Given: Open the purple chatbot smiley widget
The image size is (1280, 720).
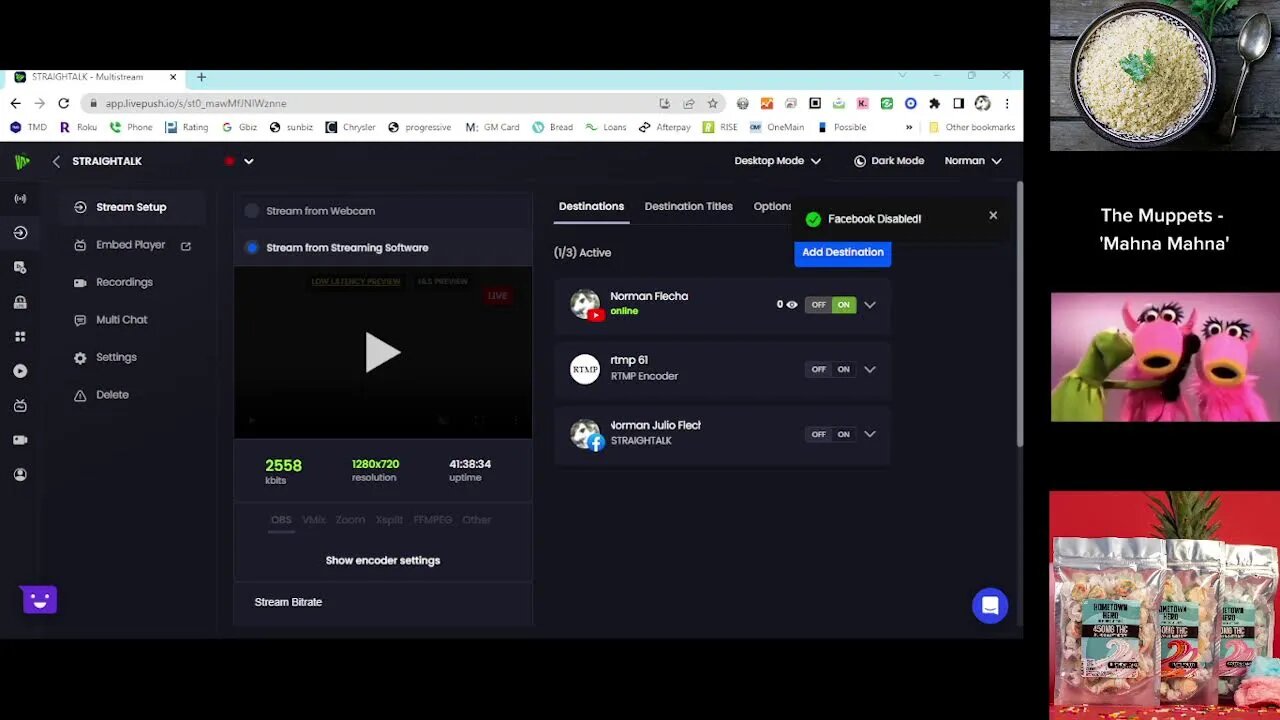Looking at the screenshot, I should pyautogui.click(x=39, y=599).
